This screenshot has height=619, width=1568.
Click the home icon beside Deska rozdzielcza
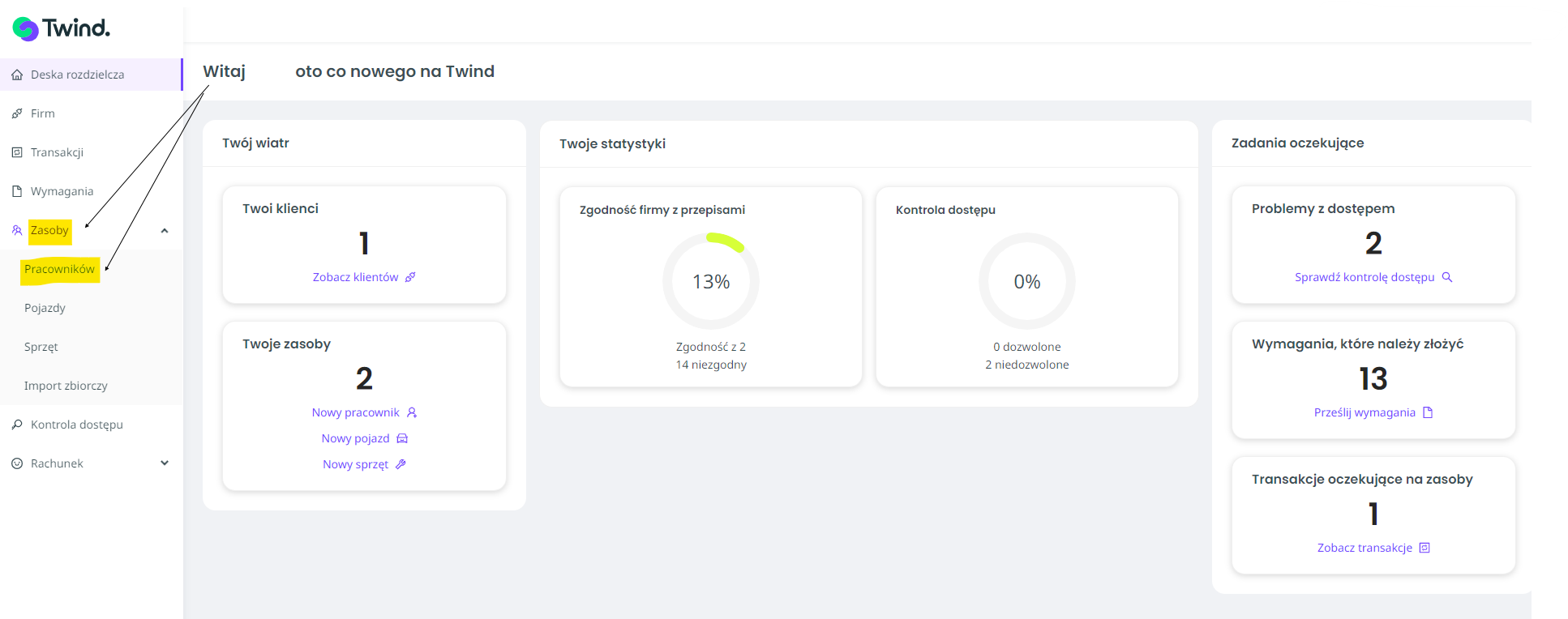click(17, 75)
